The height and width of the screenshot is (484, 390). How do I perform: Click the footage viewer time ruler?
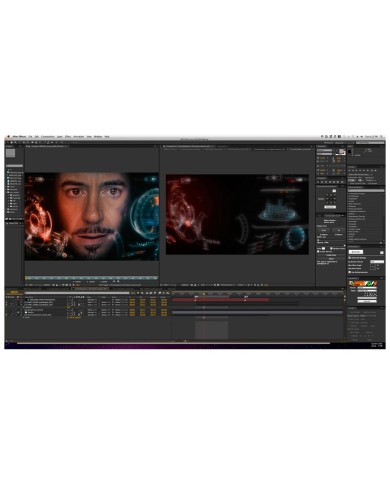[x=92, y=278]
